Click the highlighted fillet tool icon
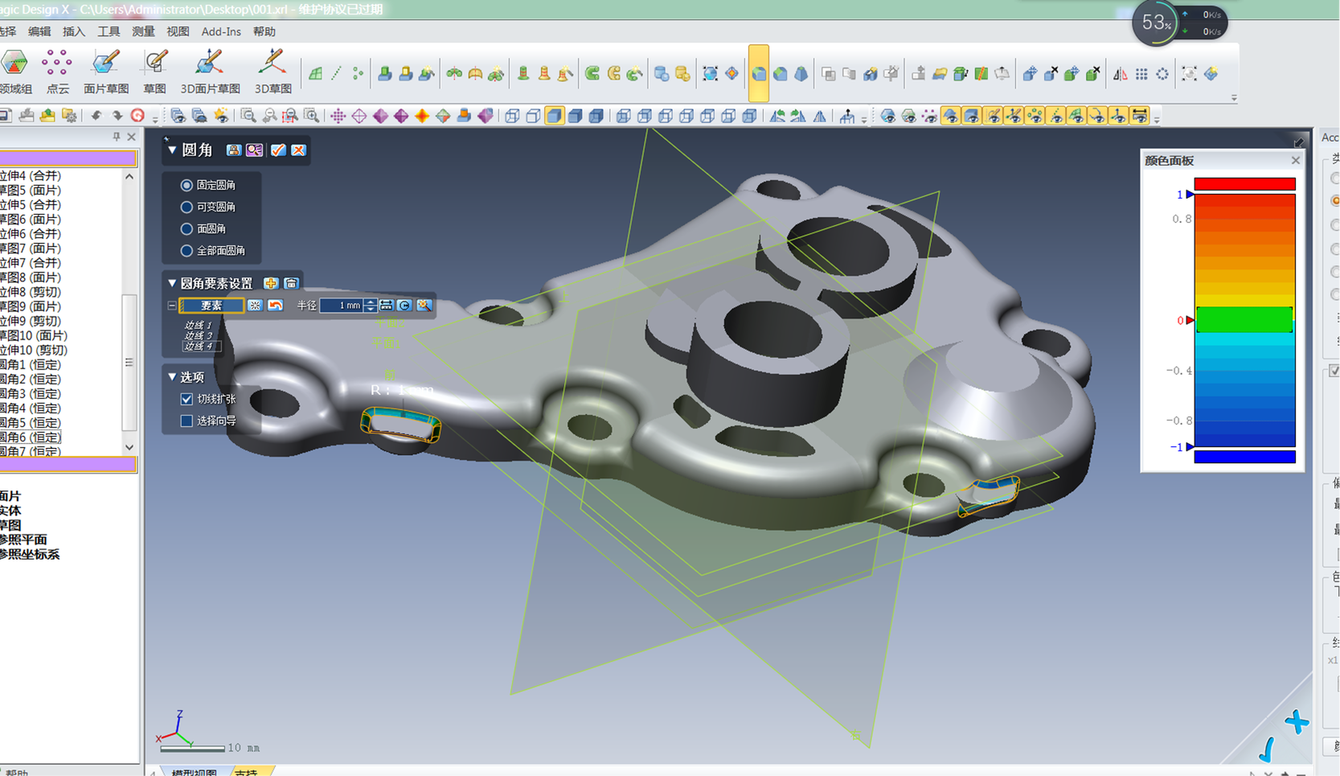 (759, 73)
